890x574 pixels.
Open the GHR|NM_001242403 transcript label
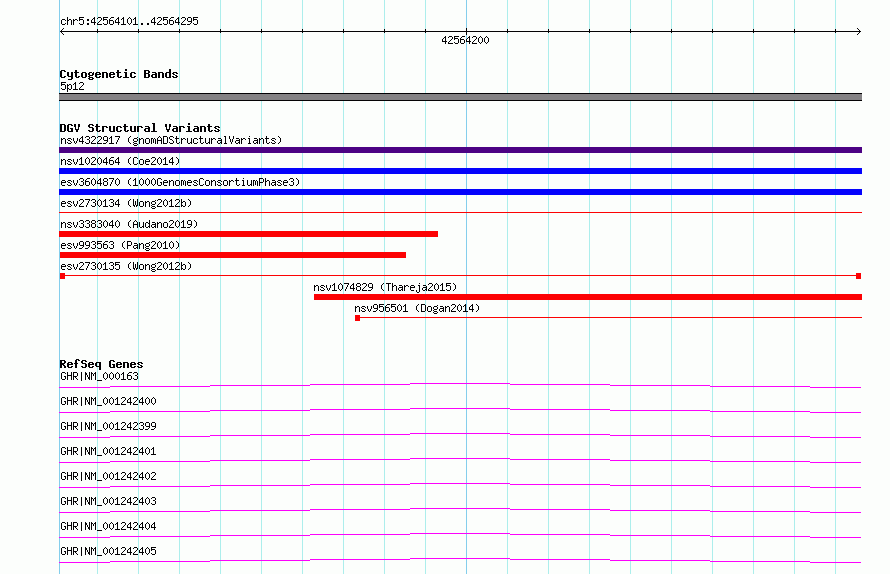tap(108, 501)
